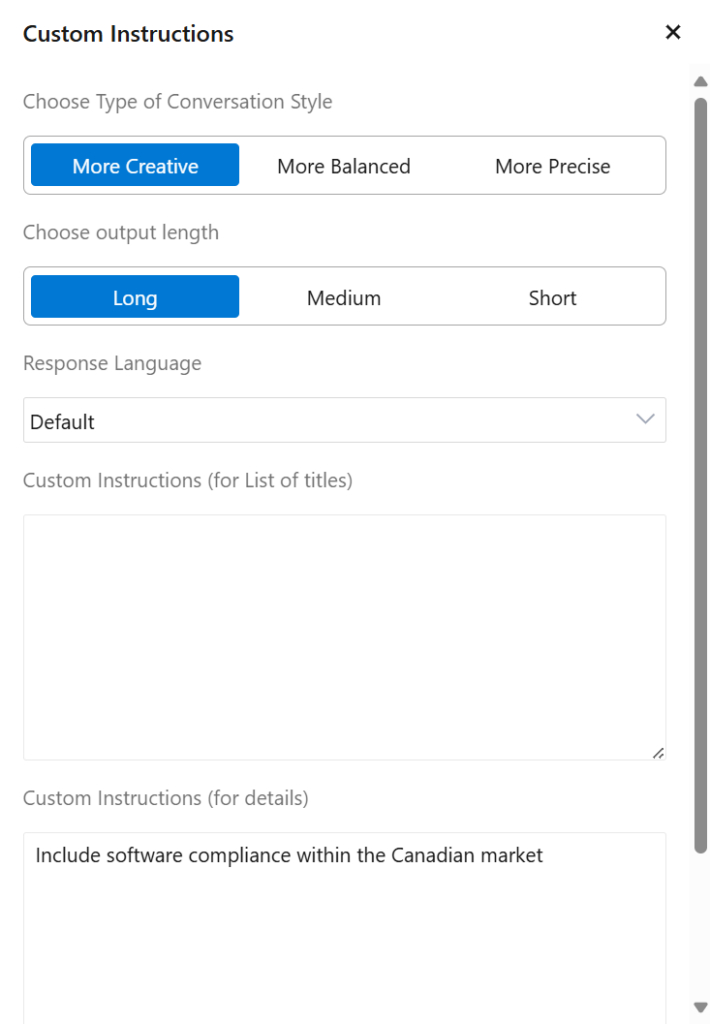Click the Response Language chevron arrow
The image size is (710, 1024).
tap(645, 420)
